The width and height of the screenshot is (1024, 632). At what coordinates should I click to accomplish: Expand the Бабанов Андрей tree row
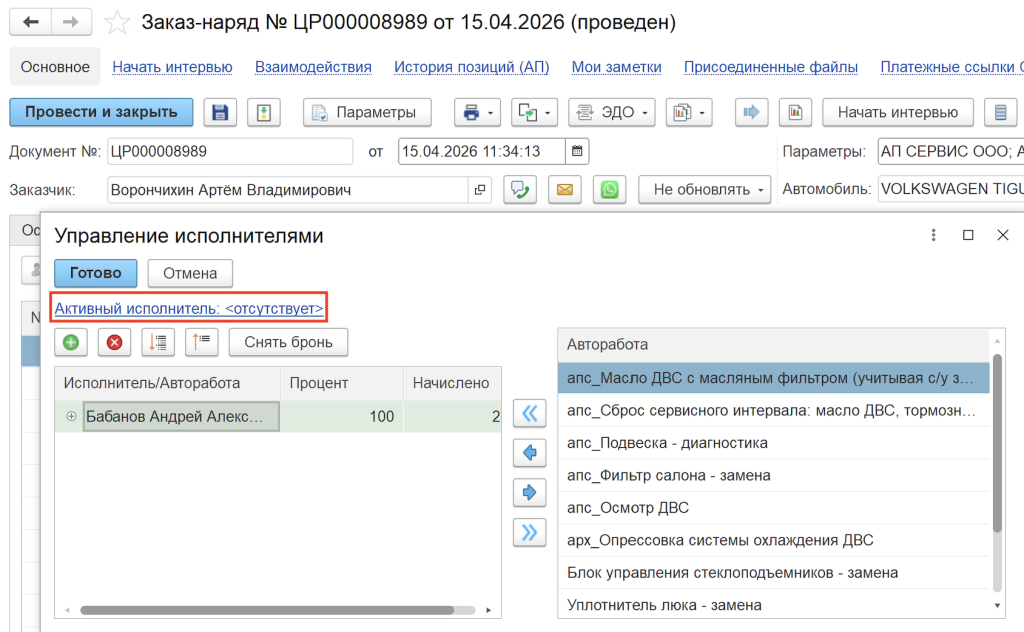click(71, 417)
